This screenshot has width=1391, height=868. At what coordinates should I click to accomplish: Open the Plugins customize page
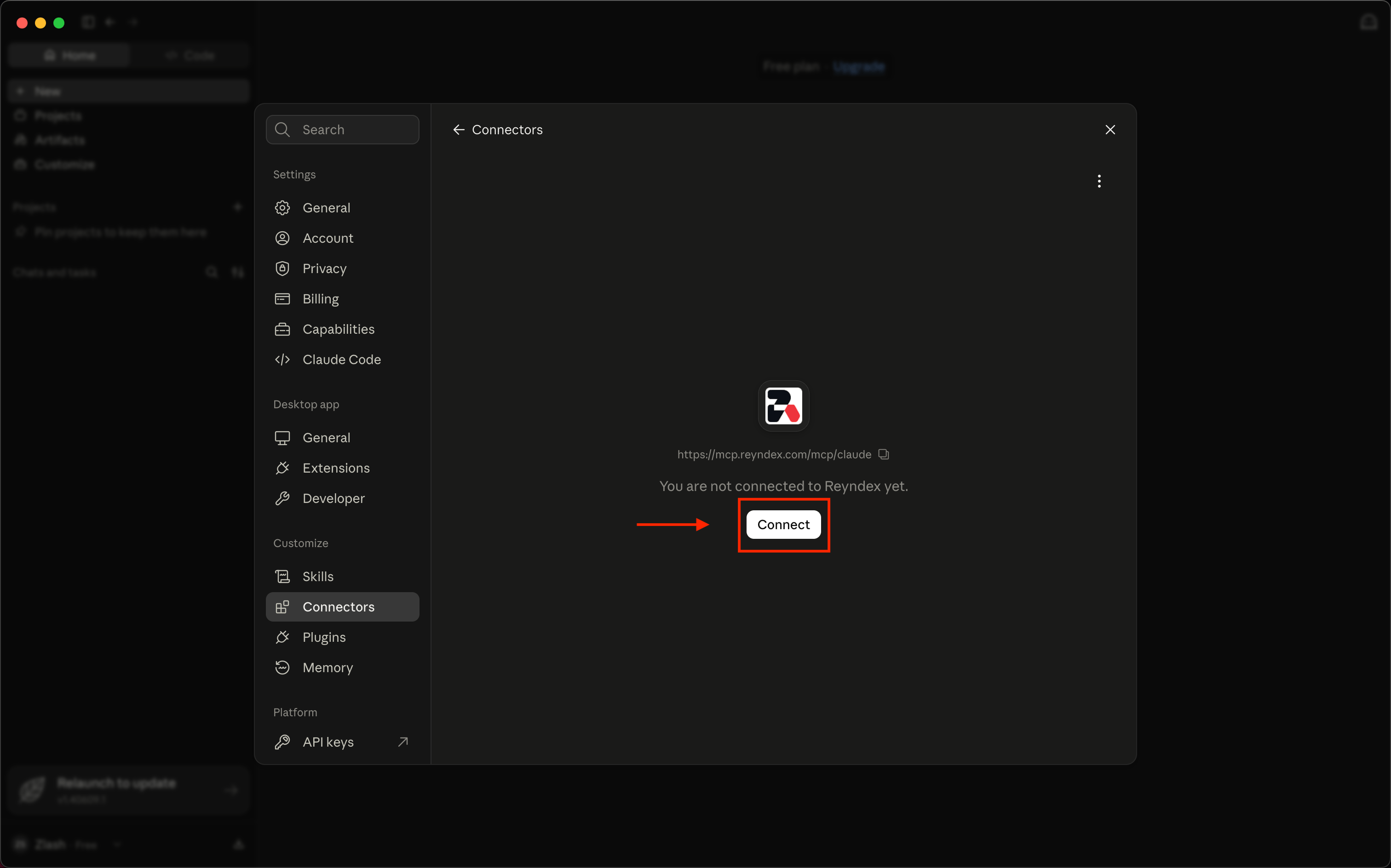(342, 638)
